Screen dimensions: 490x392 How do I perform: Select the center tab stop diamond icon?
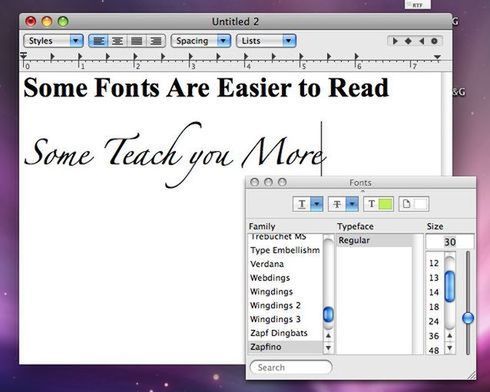point(408,41)
